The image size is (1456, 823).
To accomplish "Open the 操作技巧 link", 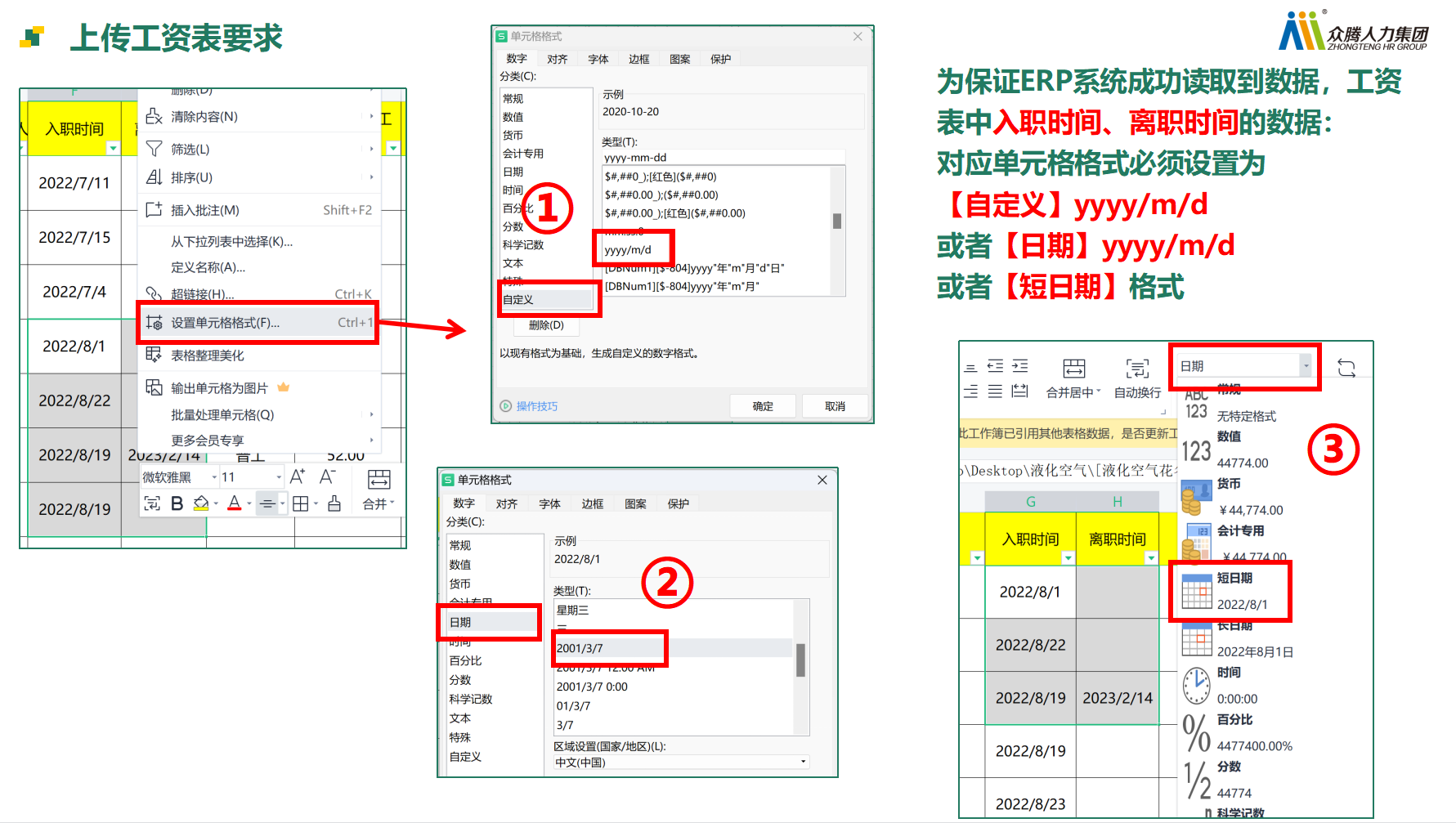I will [537, 406].
